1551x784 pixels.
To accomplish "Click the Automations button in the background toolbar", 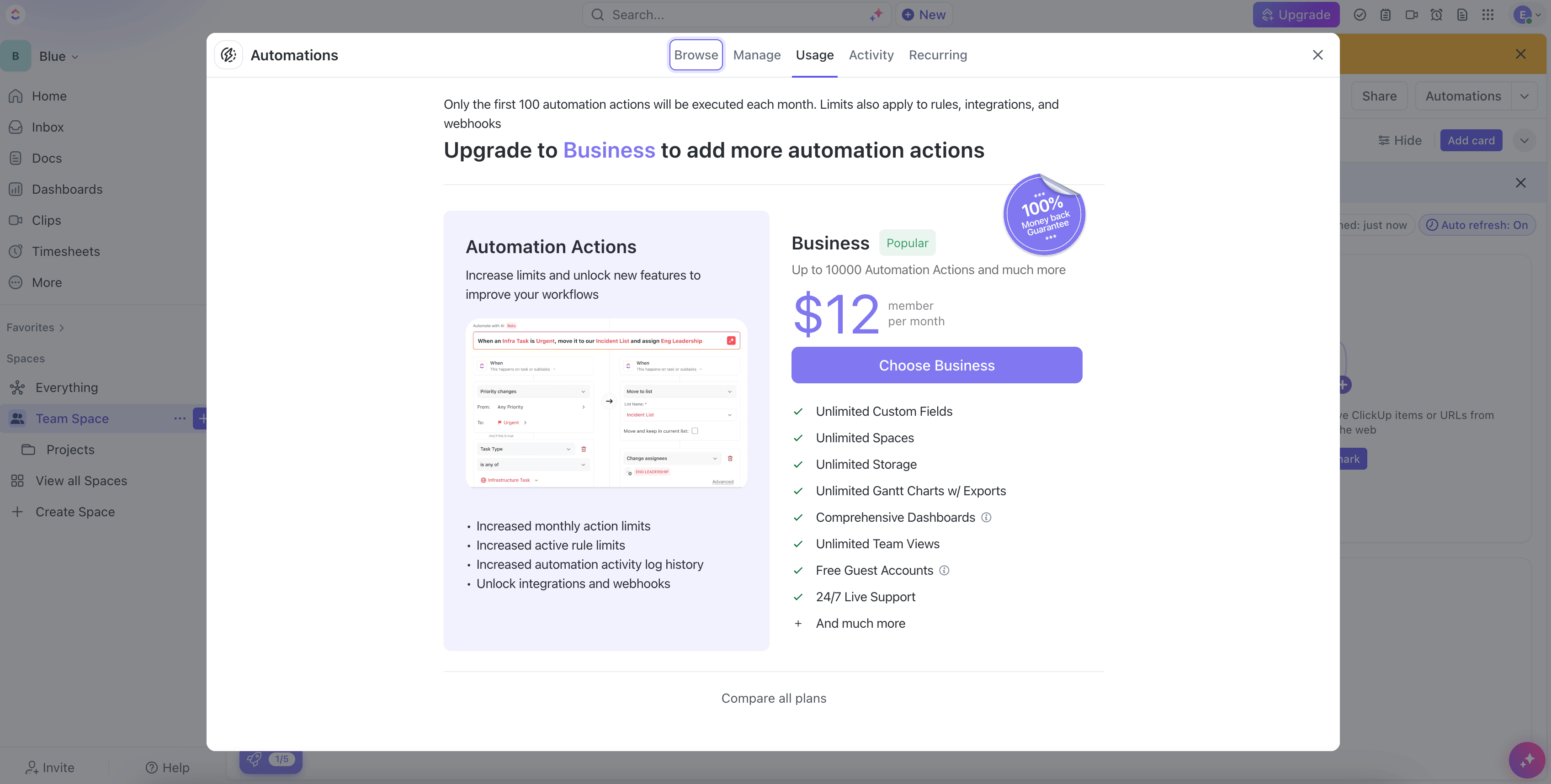I will click(x=1463, y=96).
